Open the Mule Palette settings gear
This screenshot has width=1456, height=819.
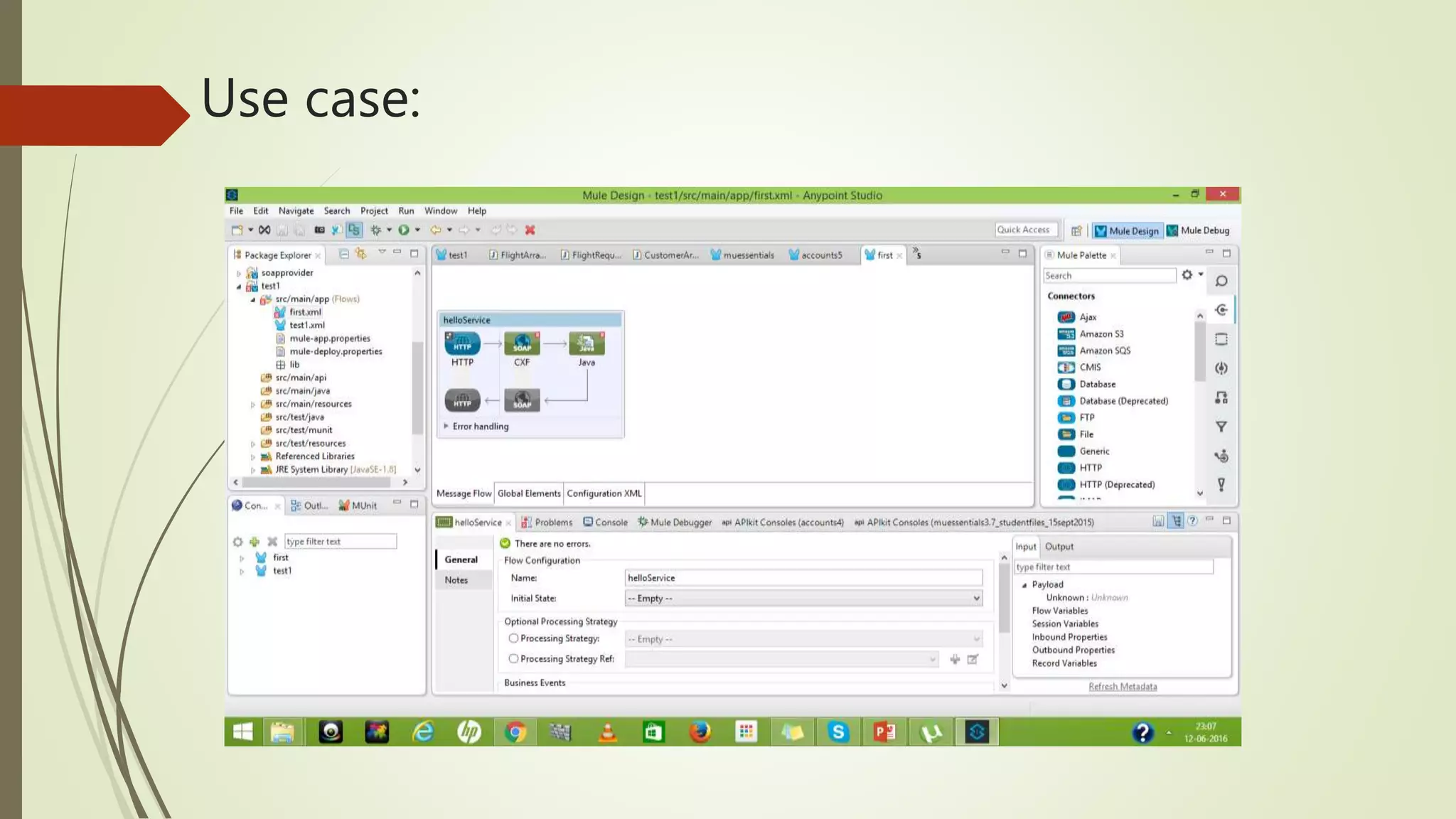(x=1187, y=275)
